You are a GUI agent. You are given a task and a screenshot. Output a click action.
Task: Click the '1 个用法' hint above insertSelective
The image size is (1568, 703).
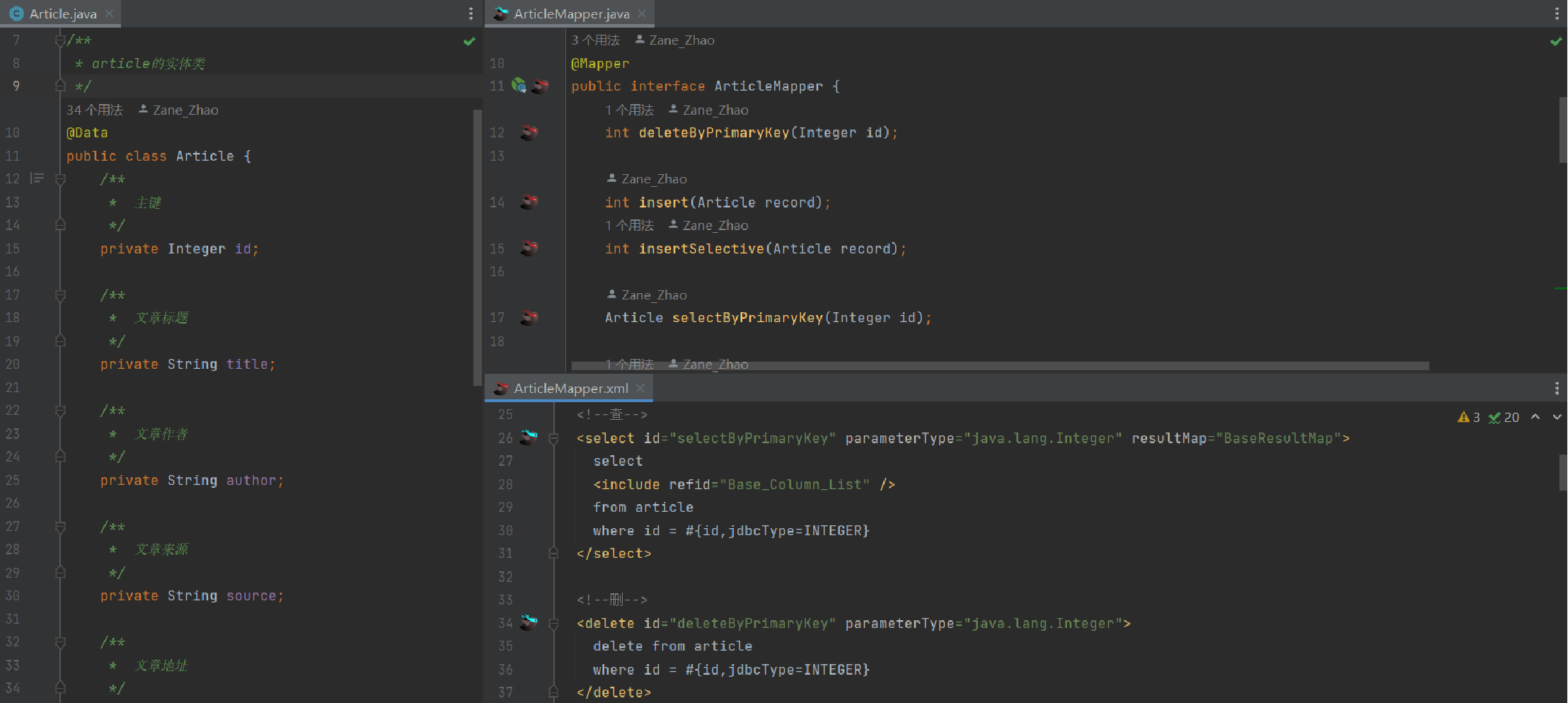click(629, 225)
